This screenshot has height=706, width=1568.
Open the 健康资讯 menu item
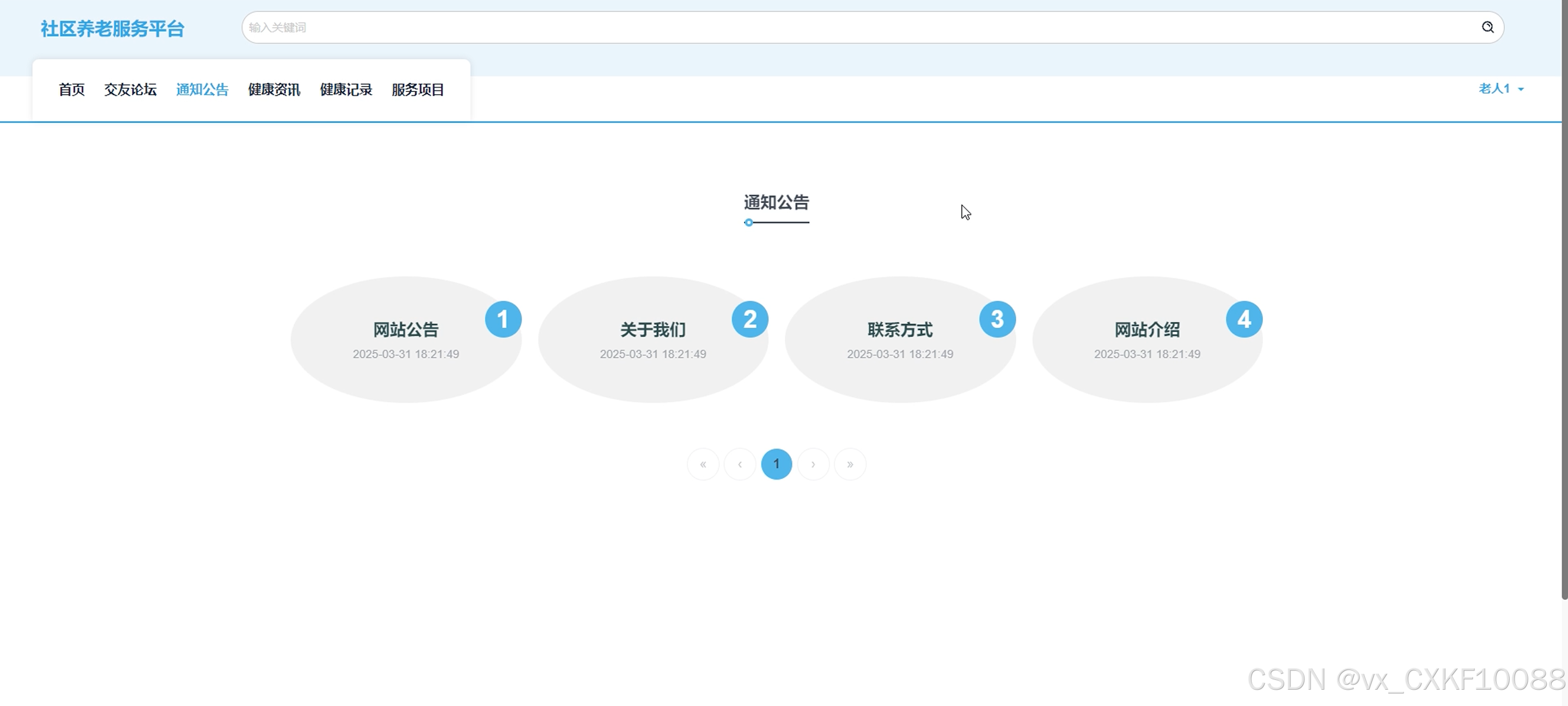[x=274, y=90]
